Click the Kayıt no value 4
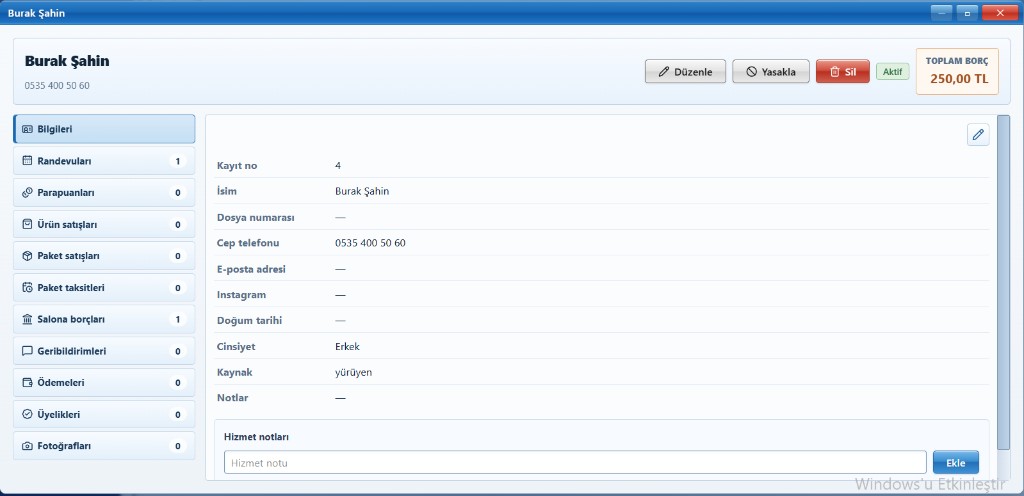 click(x=338, y=166)
